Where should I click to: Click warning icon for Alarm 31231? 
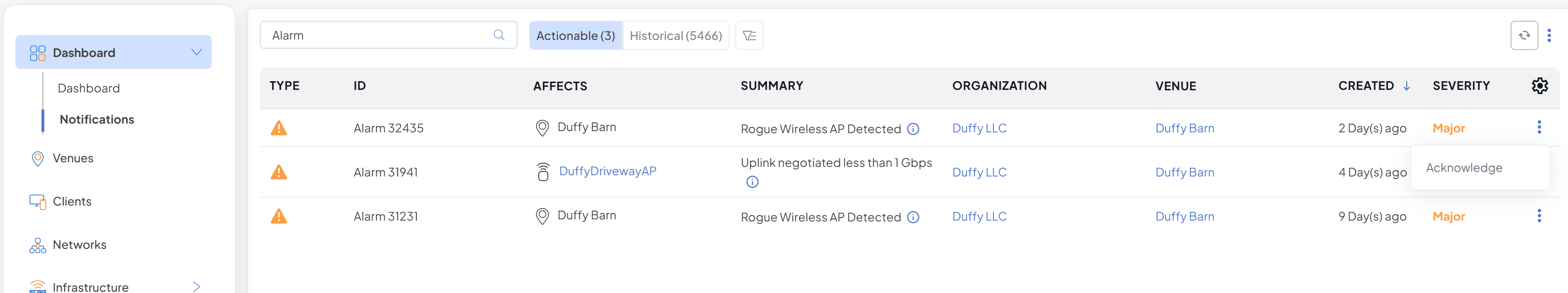coord(279,216)
